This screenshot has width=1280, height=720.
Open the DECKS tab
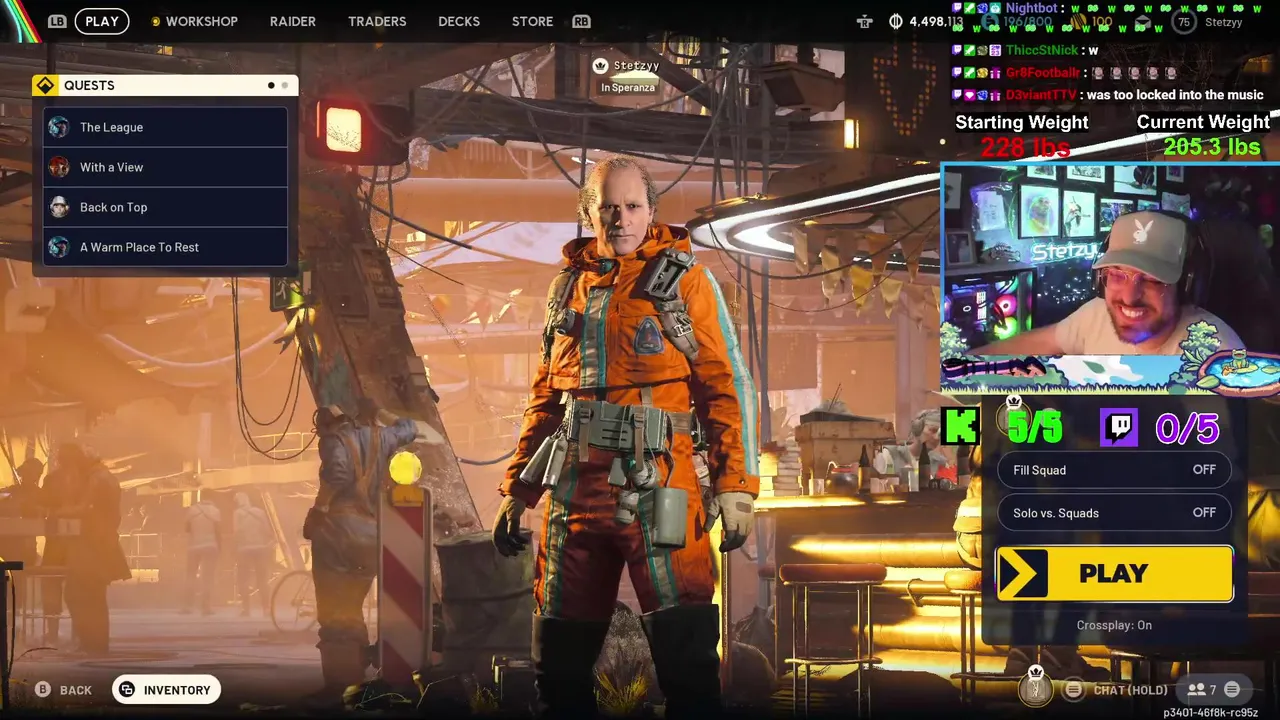coord(459,21)
